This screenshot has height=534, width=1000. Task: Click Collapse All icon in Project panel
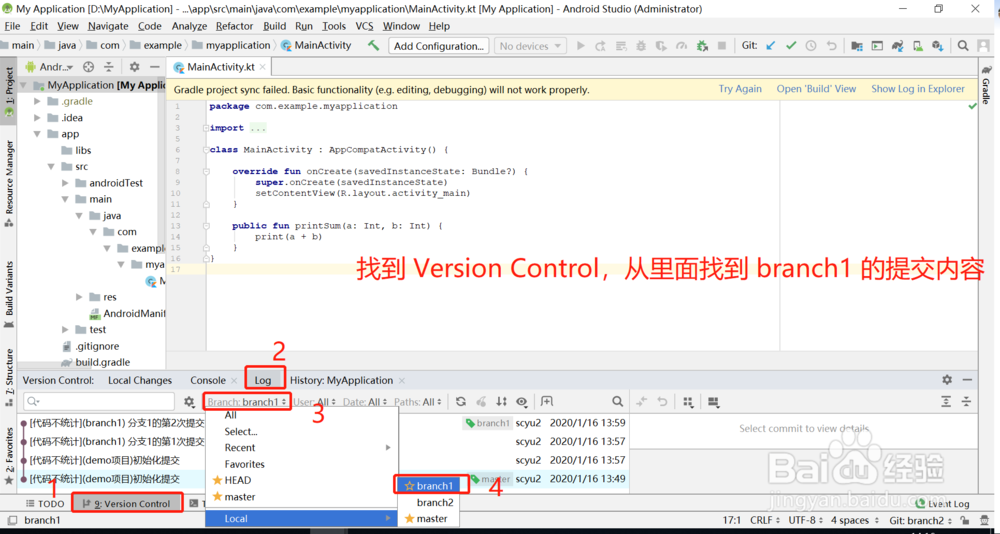point(109,67)
